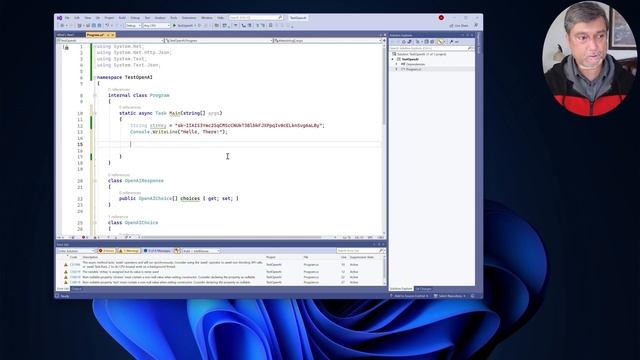Toggle the Warnings filter in Error List

[129, 251]
